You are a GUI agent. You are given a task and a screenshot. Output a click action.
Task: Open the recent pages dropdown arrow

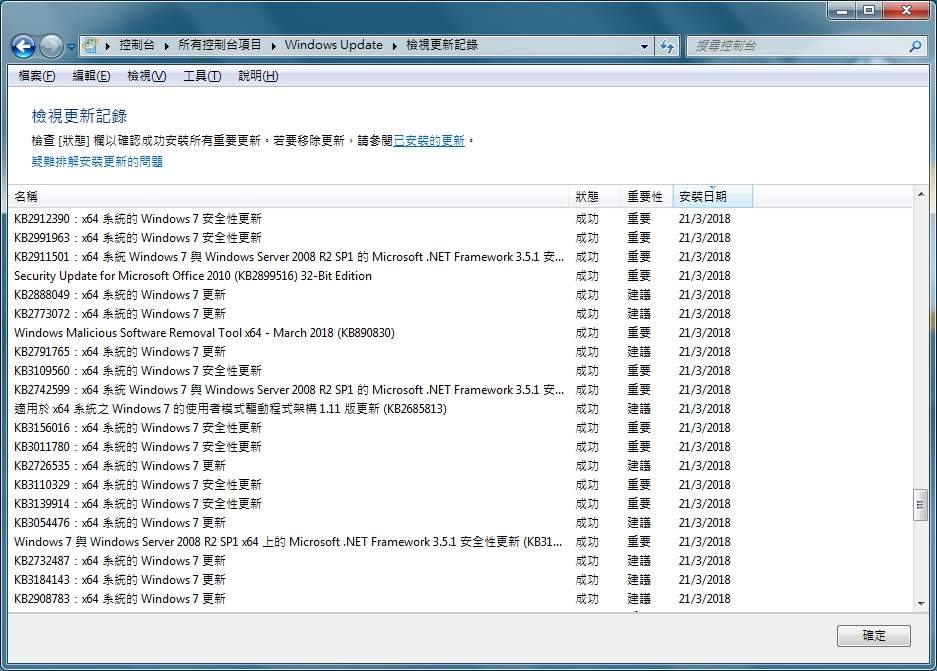71,47
